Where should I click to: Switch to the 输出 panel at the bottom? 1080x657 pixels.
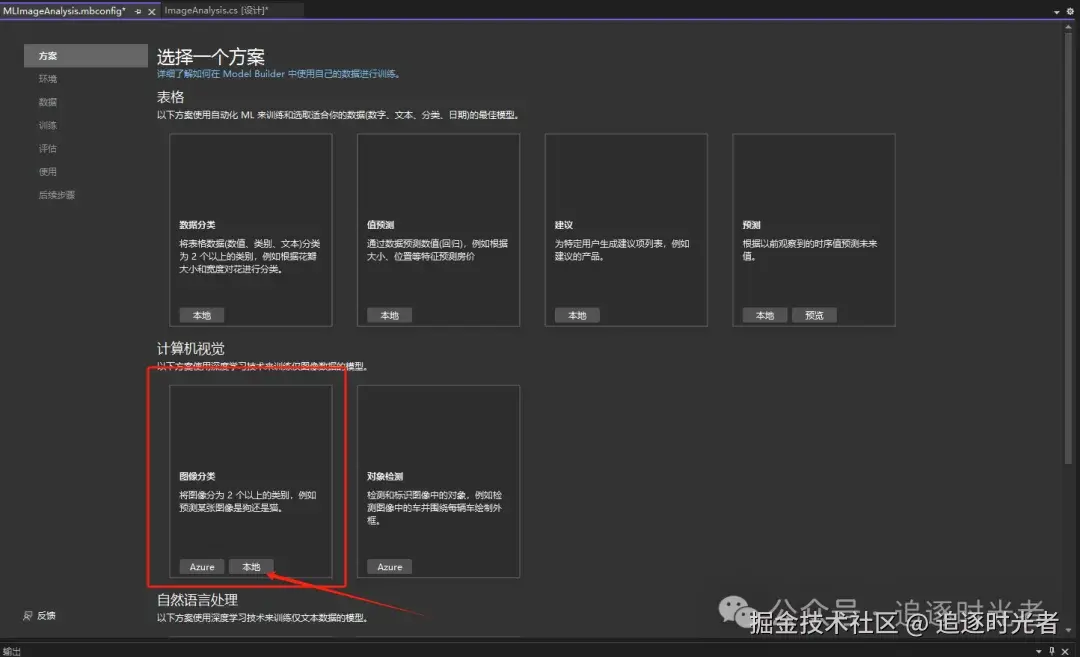pyautogui.click(x=12, y=651)
